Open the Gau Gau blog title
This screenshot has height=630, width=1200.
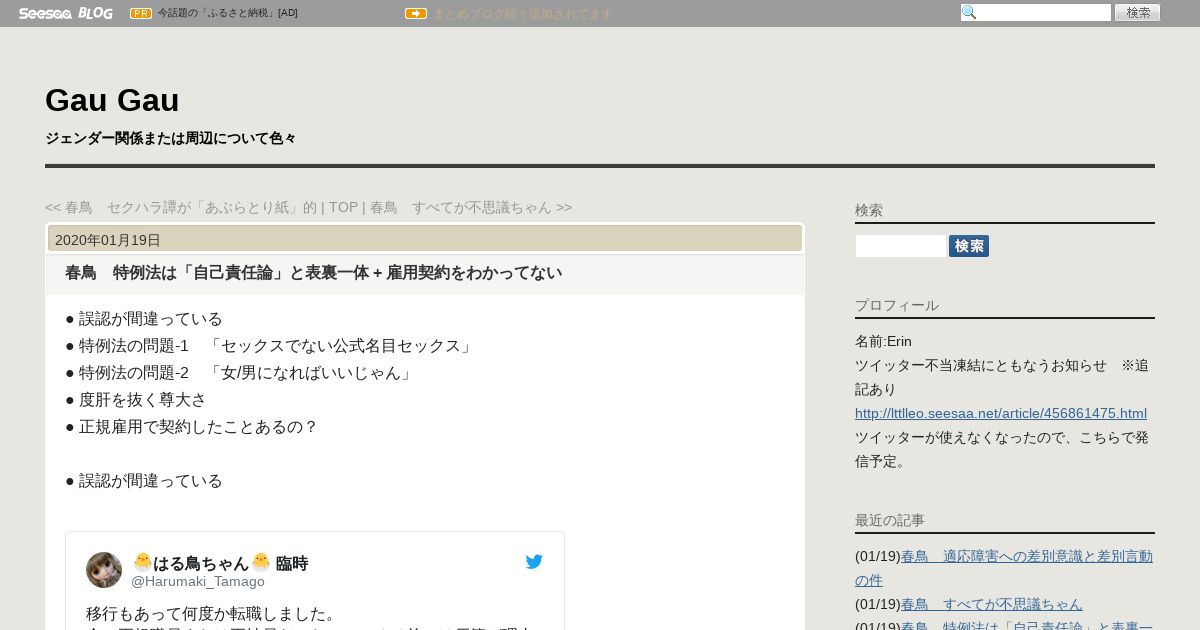click(112, 100)
